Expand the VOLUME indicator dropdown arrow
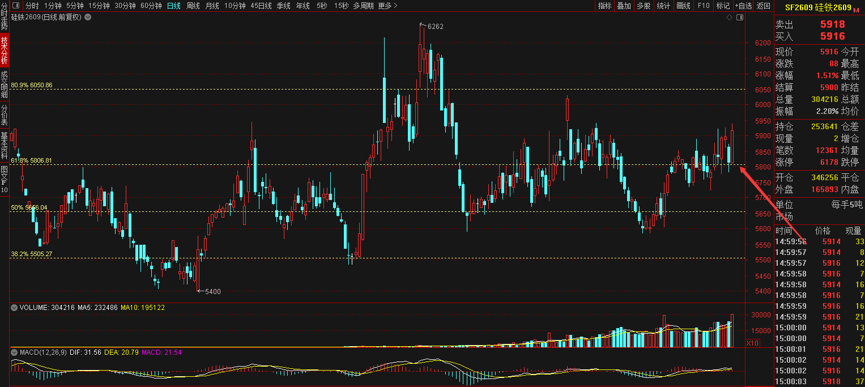This screenshot has width=865, height=387. pyautogui.click(x=14, y=308)
